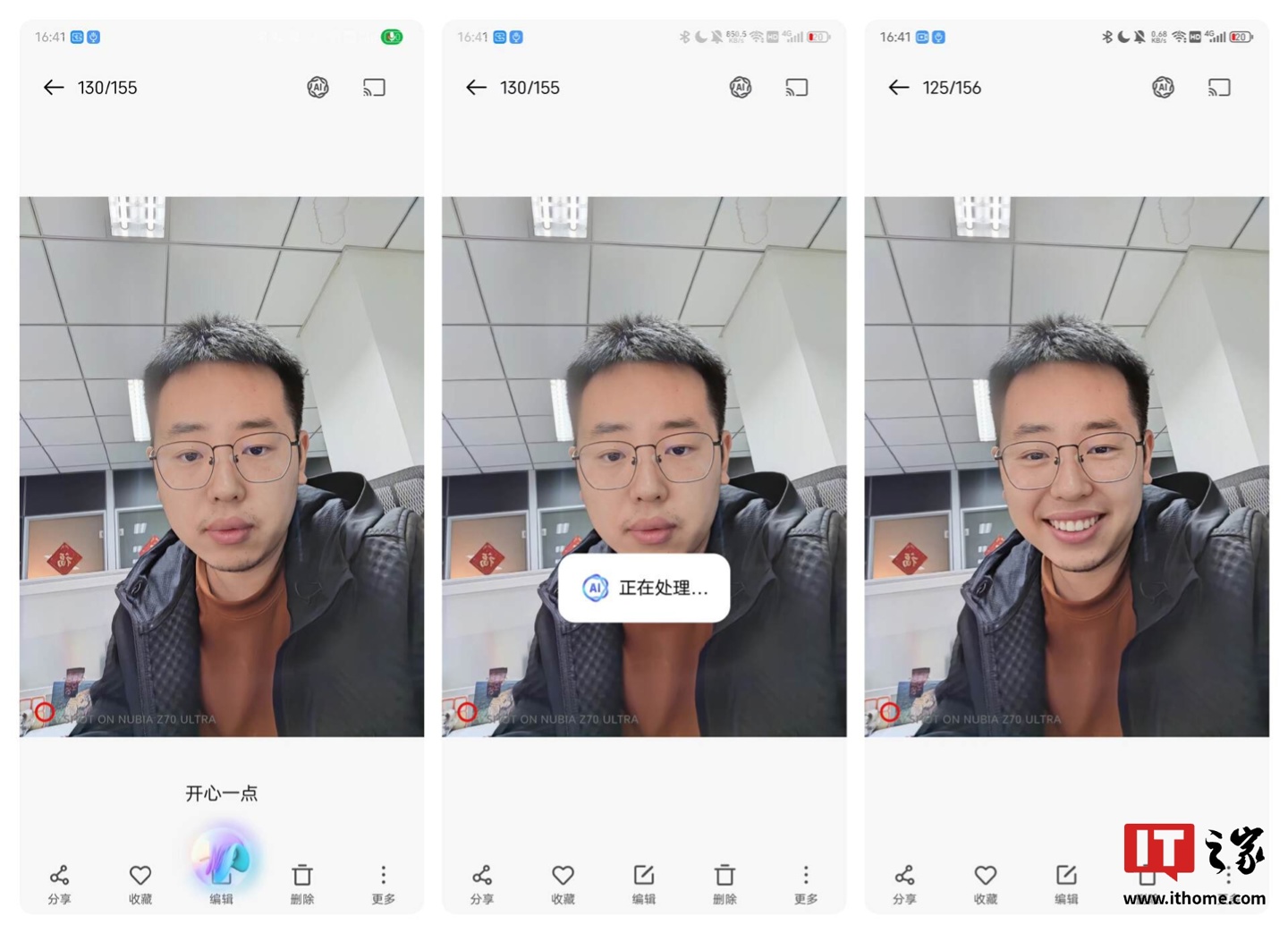The image size is (1288, 933).
Task: Tap share (分享) on the 开心一点 screen
Action: (59, 883)
